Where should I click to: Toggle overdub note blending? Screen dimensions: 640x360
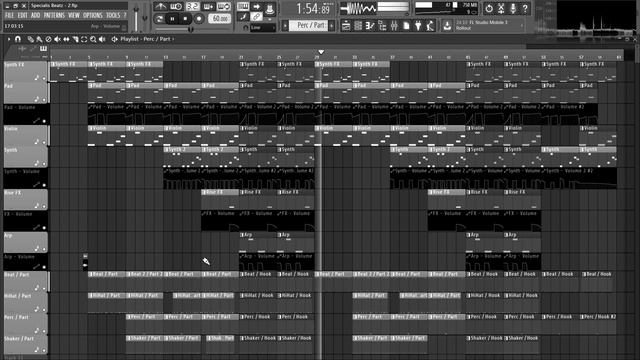tap(208, 7)
